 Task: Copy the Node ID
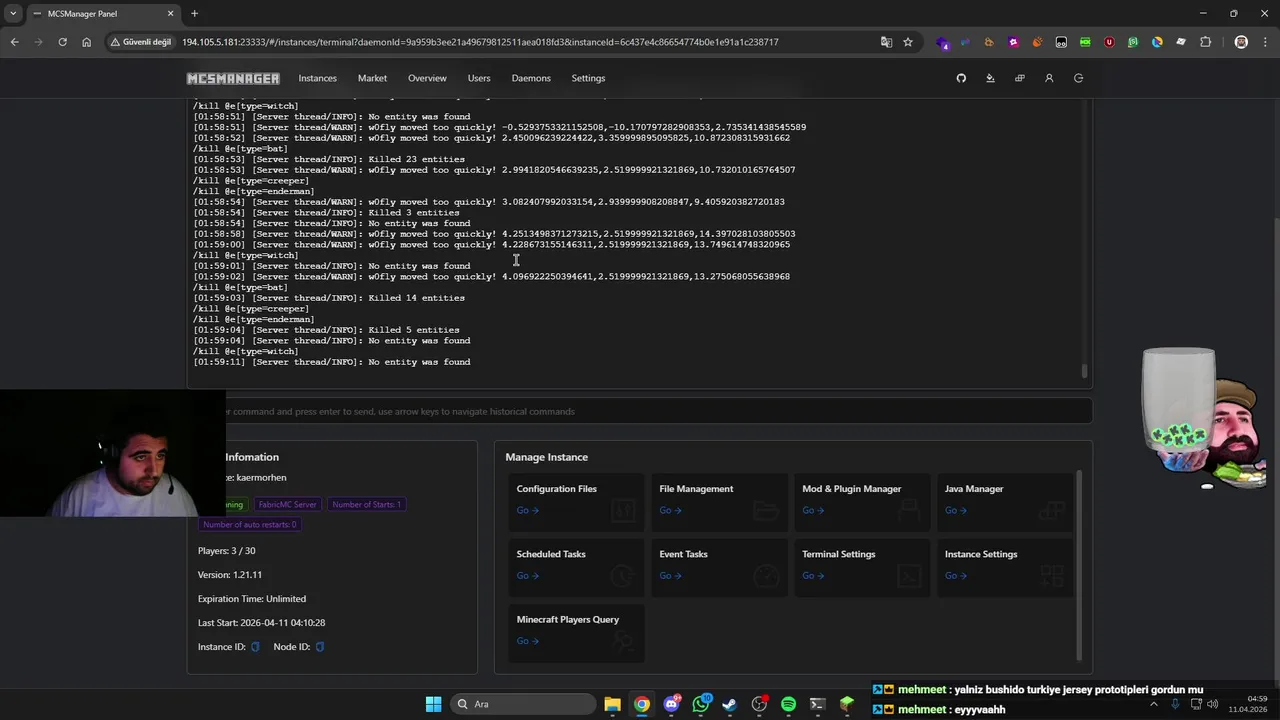tap(320, 647)
